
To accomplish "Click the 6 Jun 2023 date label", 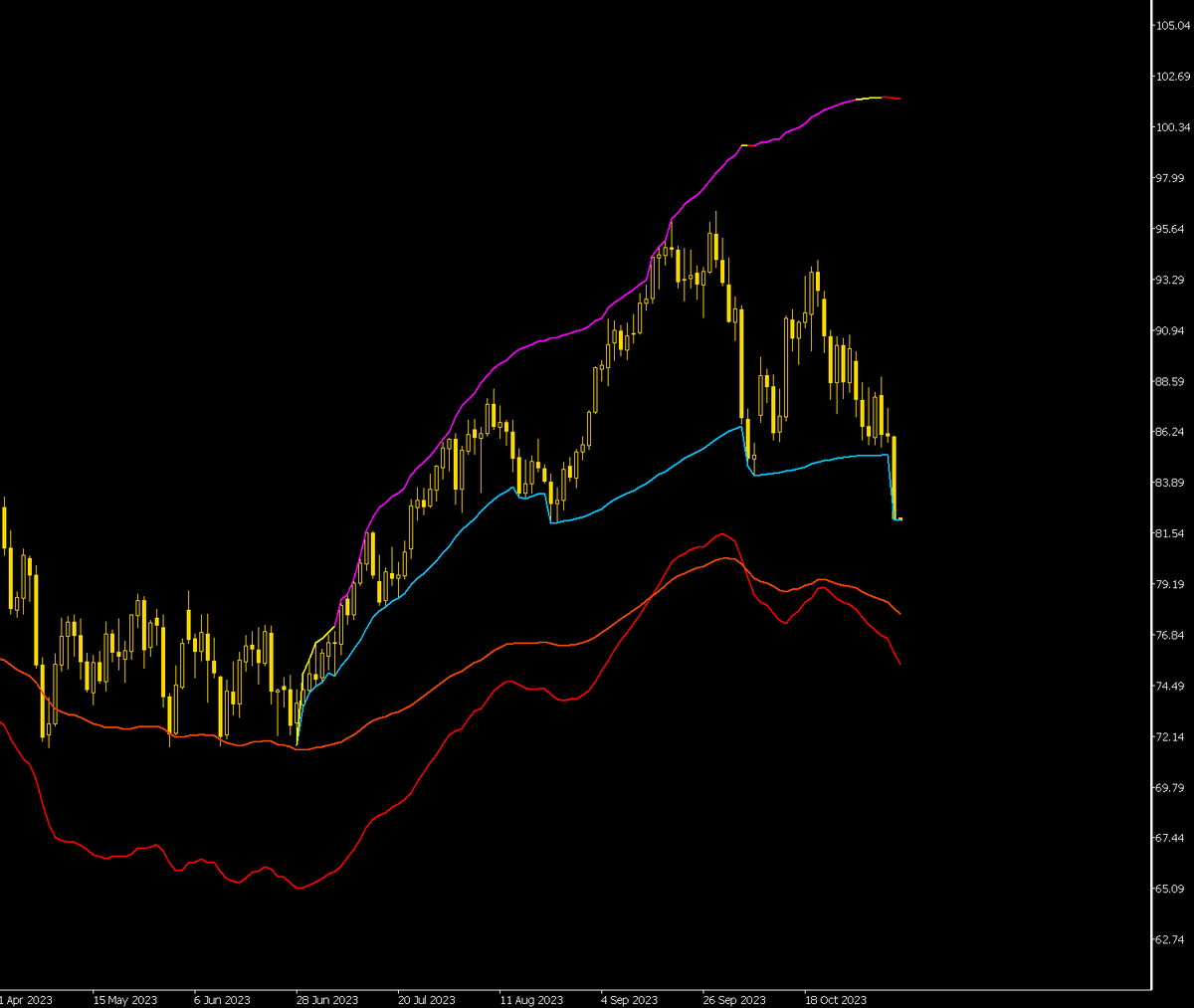I will click(222, 1000).
